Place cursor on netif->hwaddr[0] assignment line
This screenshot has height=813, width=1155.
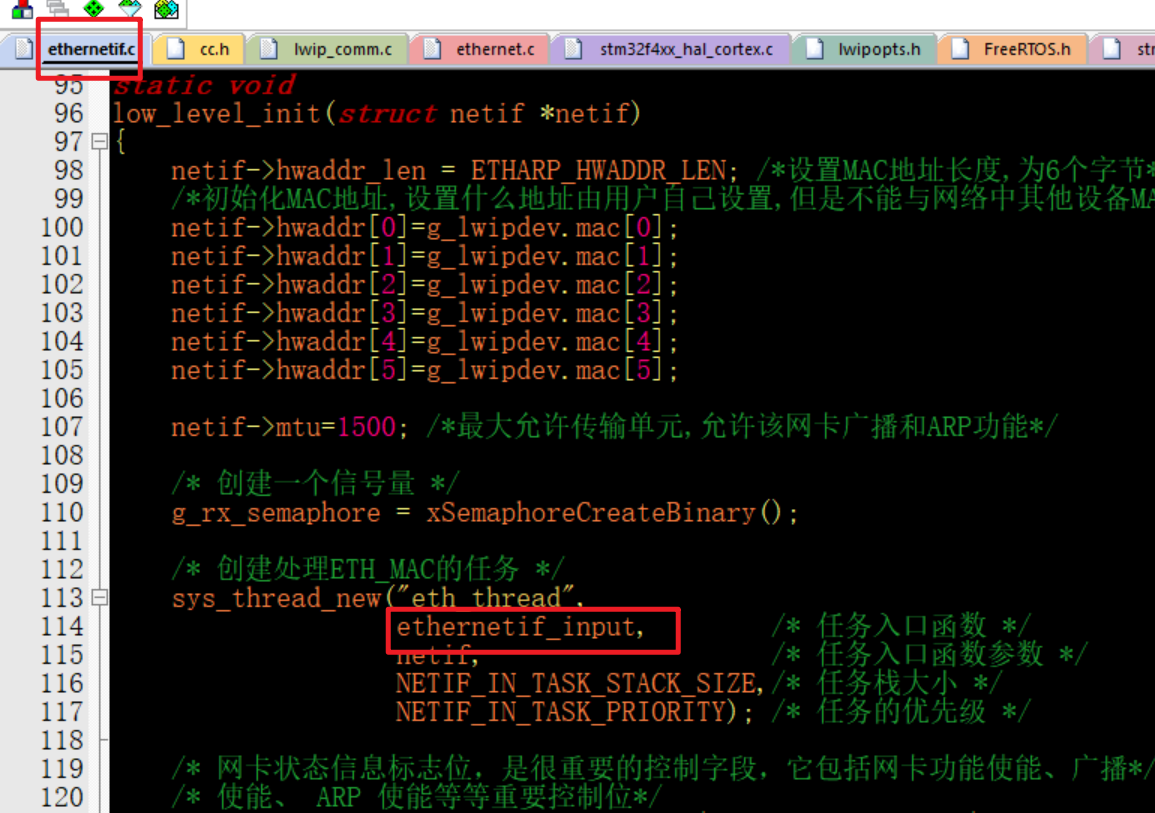(x=424, y=228)
